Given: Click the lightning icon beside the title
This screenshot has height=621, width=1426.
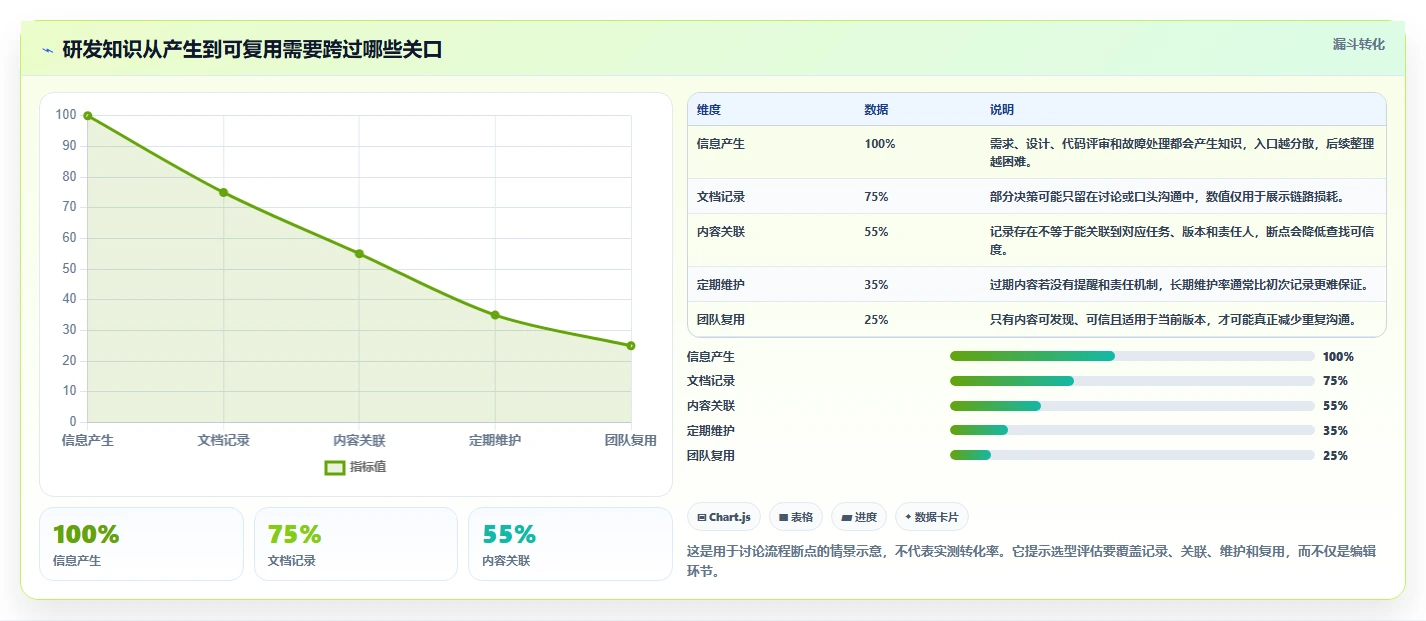Looking at the screenshot, I should (x=47, y=50).
